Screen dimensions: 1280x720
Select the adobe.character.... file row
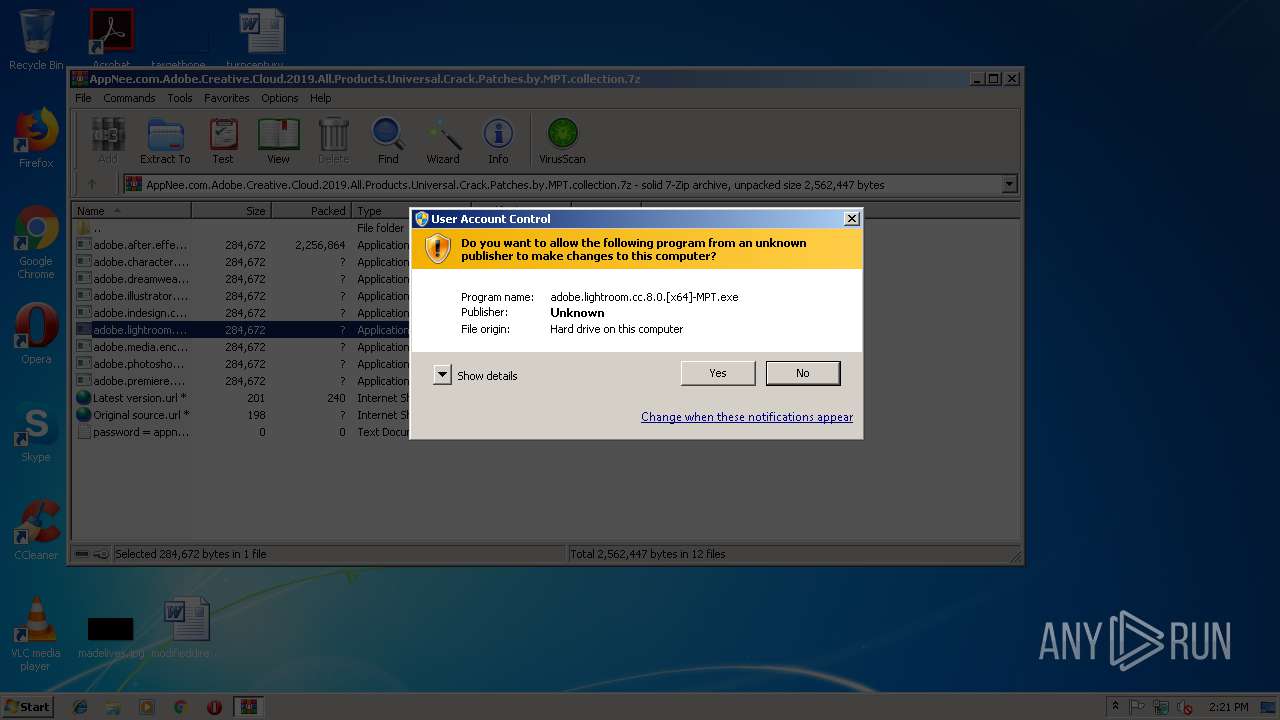(241, 262)
